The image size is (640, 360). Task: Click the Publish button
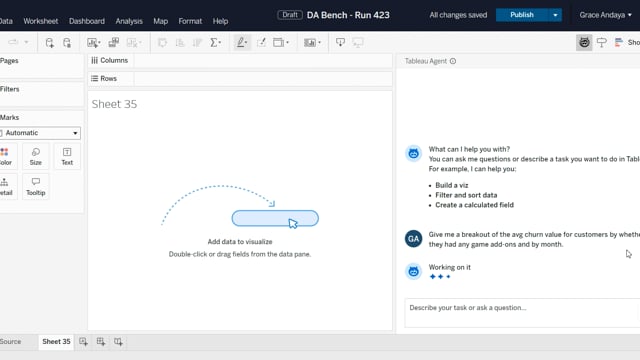point(522,15)
